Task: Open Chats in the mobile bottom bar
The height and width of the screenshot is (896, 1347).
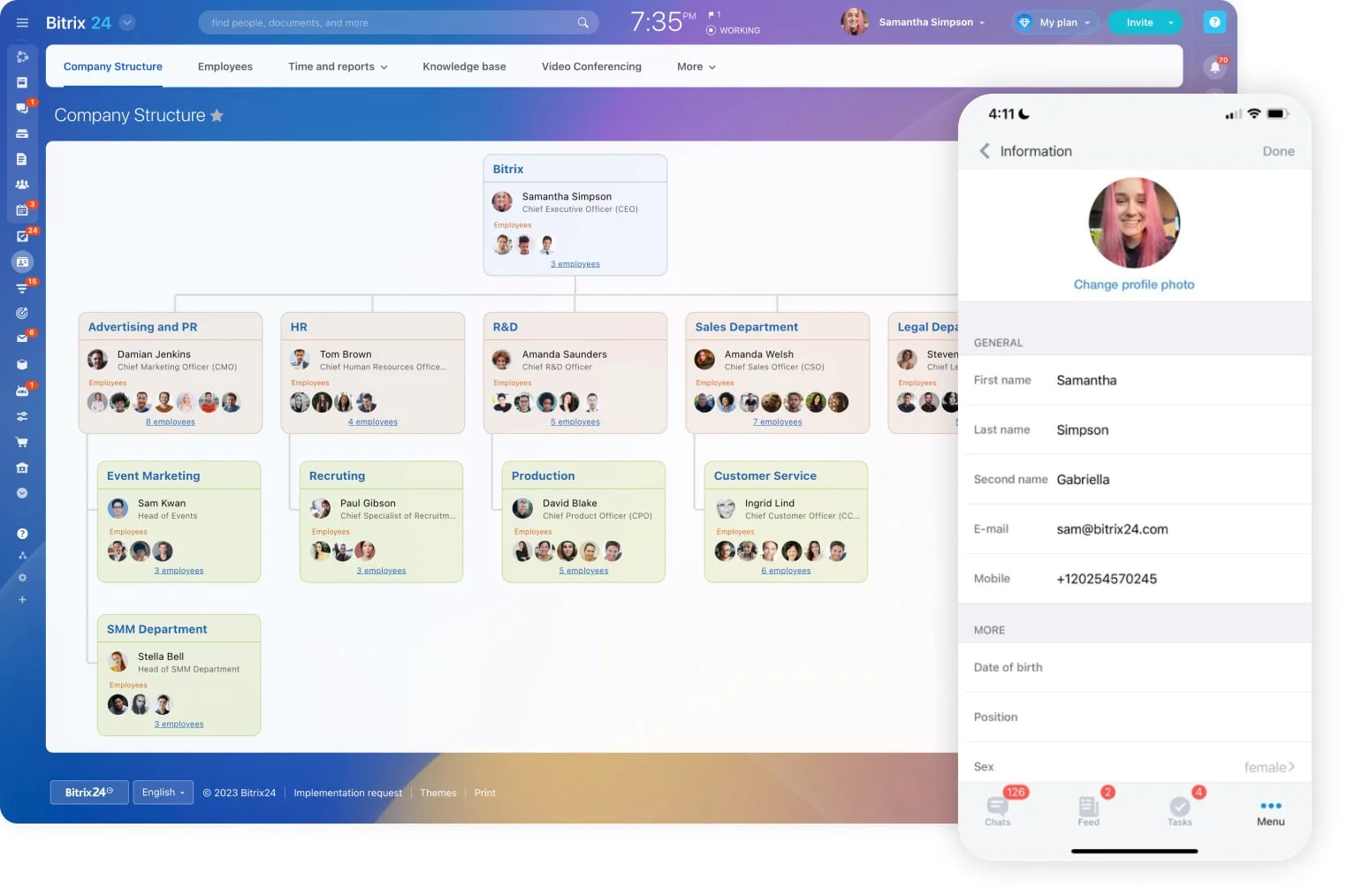Action: click(997, 809)
